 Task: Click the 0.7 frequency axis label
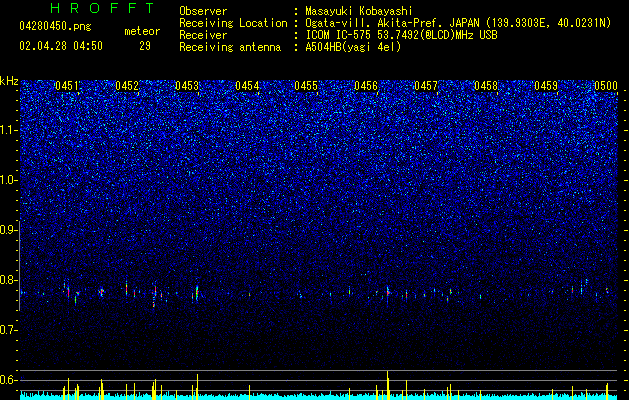click(x=9, y=330)
